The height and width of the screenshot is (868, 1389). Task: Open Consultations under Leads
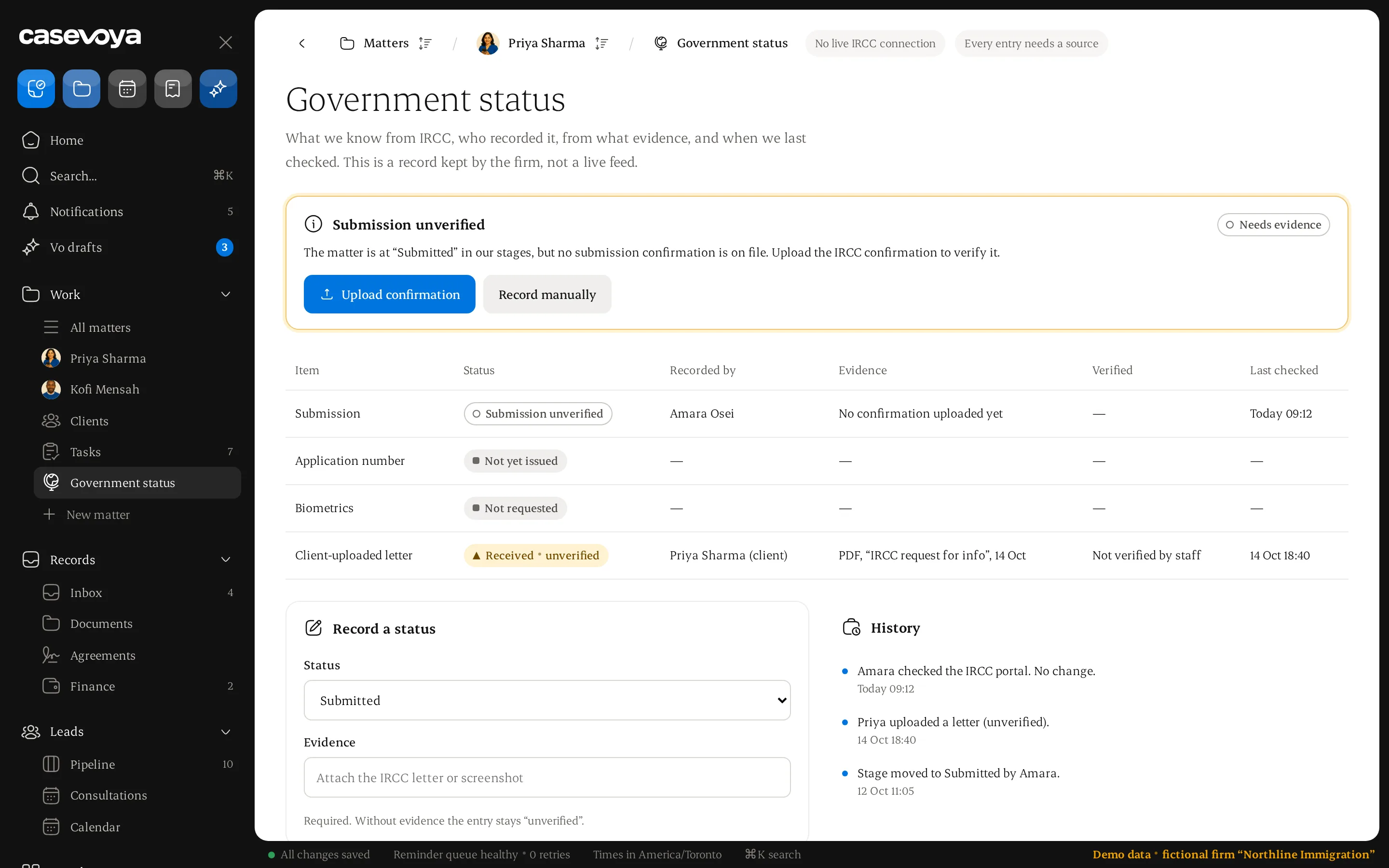tap(137, 795)
